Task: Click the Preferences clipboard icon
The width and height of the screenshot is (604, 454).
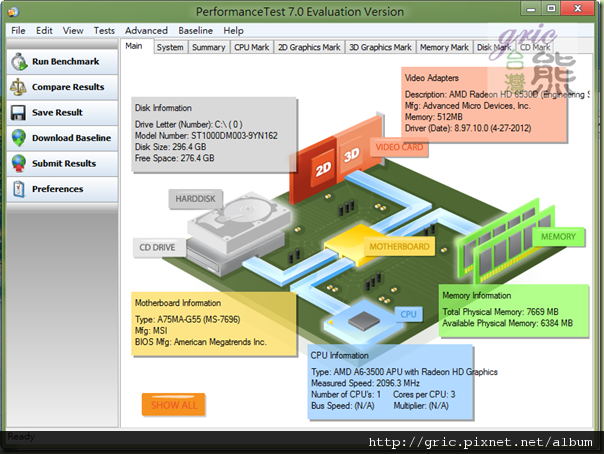Action: coord(18,189)
